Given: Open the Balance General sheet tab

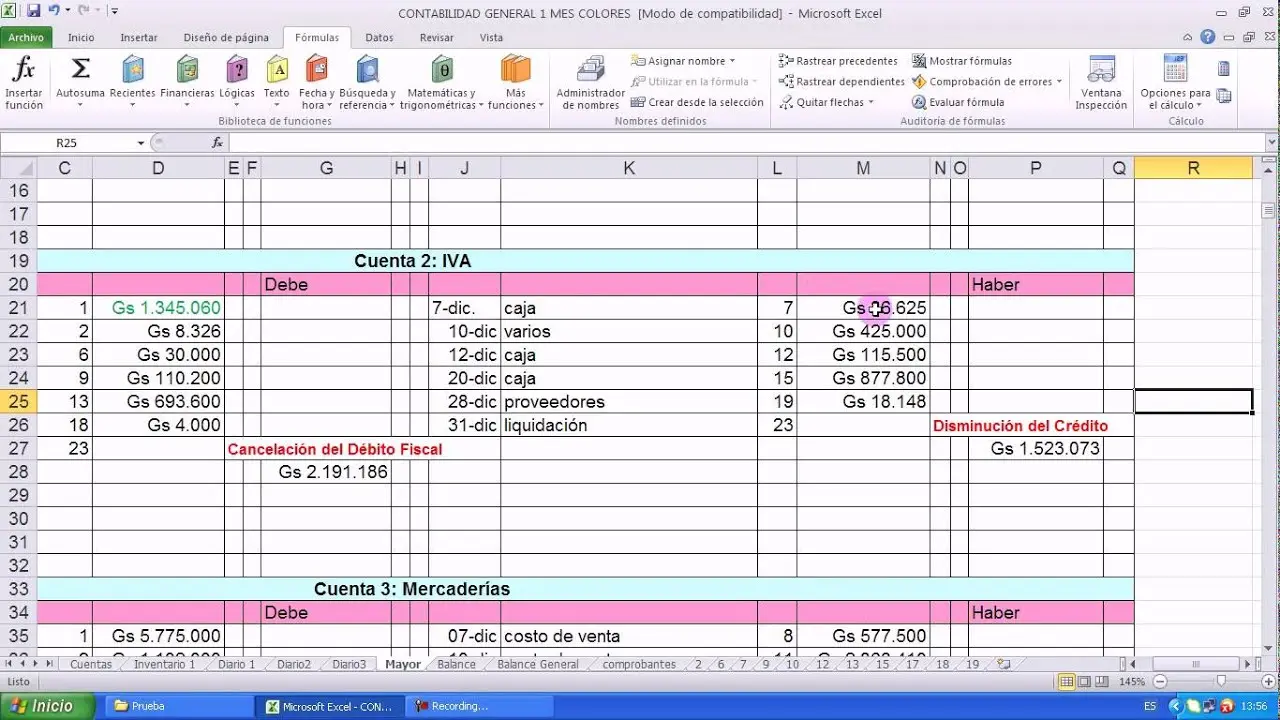Looking at the screenshot, I should (537, 664).
